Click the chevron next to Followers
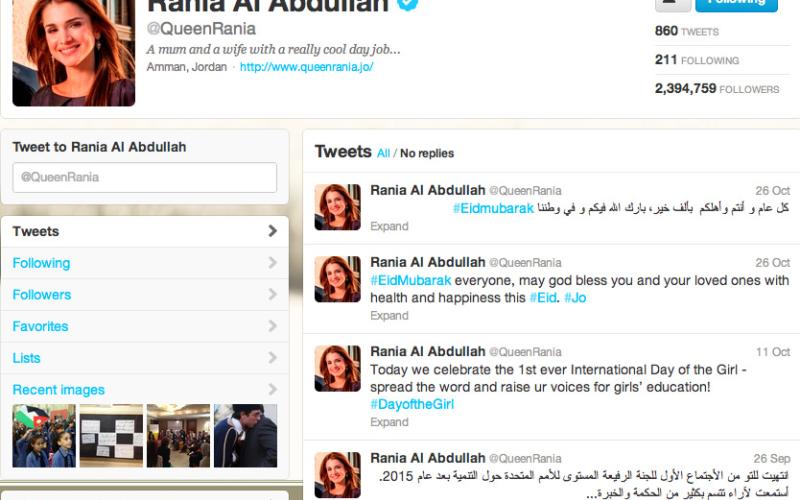The width and height of the screenshot is (800, 500). [272, 295]
